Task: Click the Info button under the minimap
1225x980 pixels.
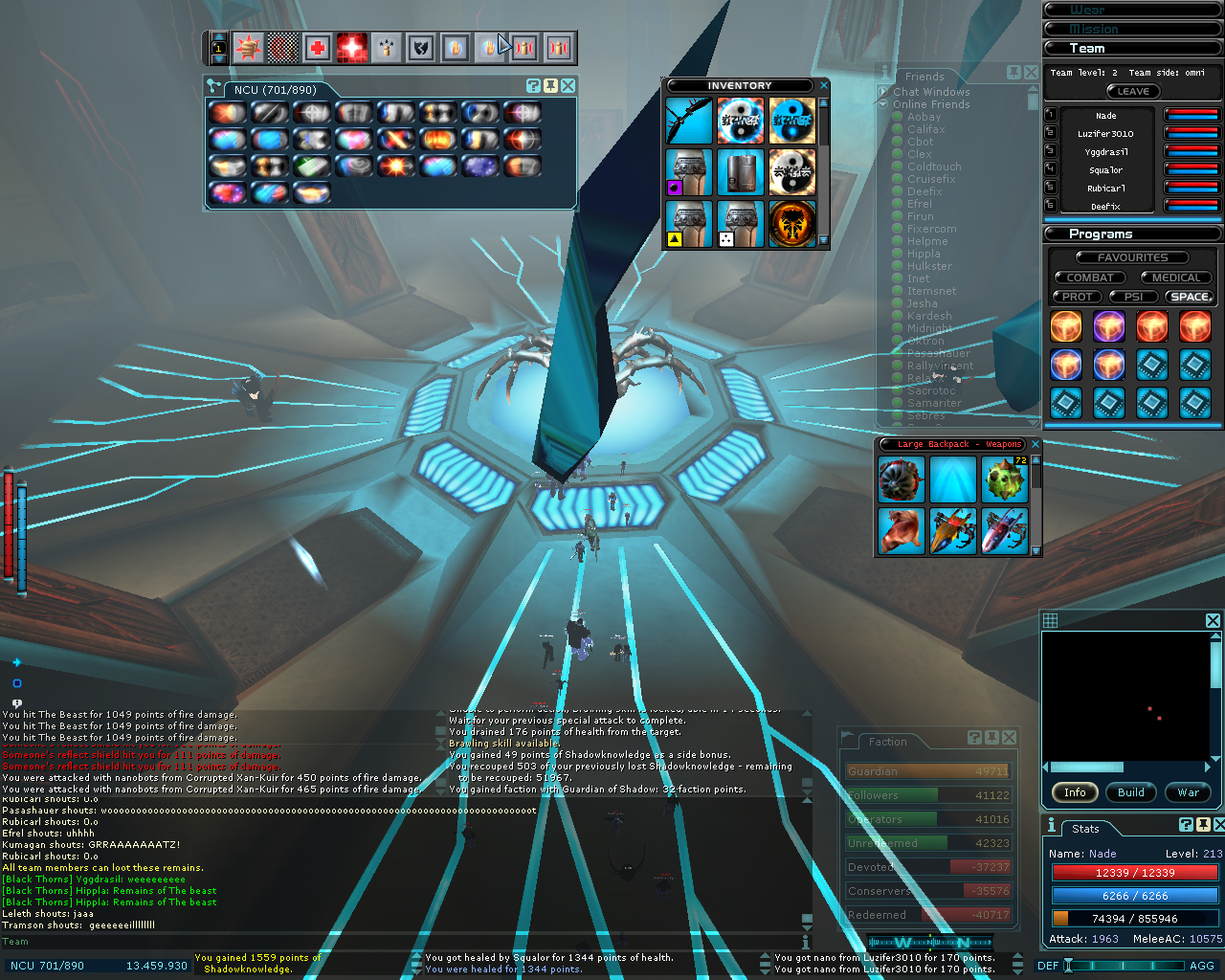Action: pyautogui.click(x=1075, y=792)
